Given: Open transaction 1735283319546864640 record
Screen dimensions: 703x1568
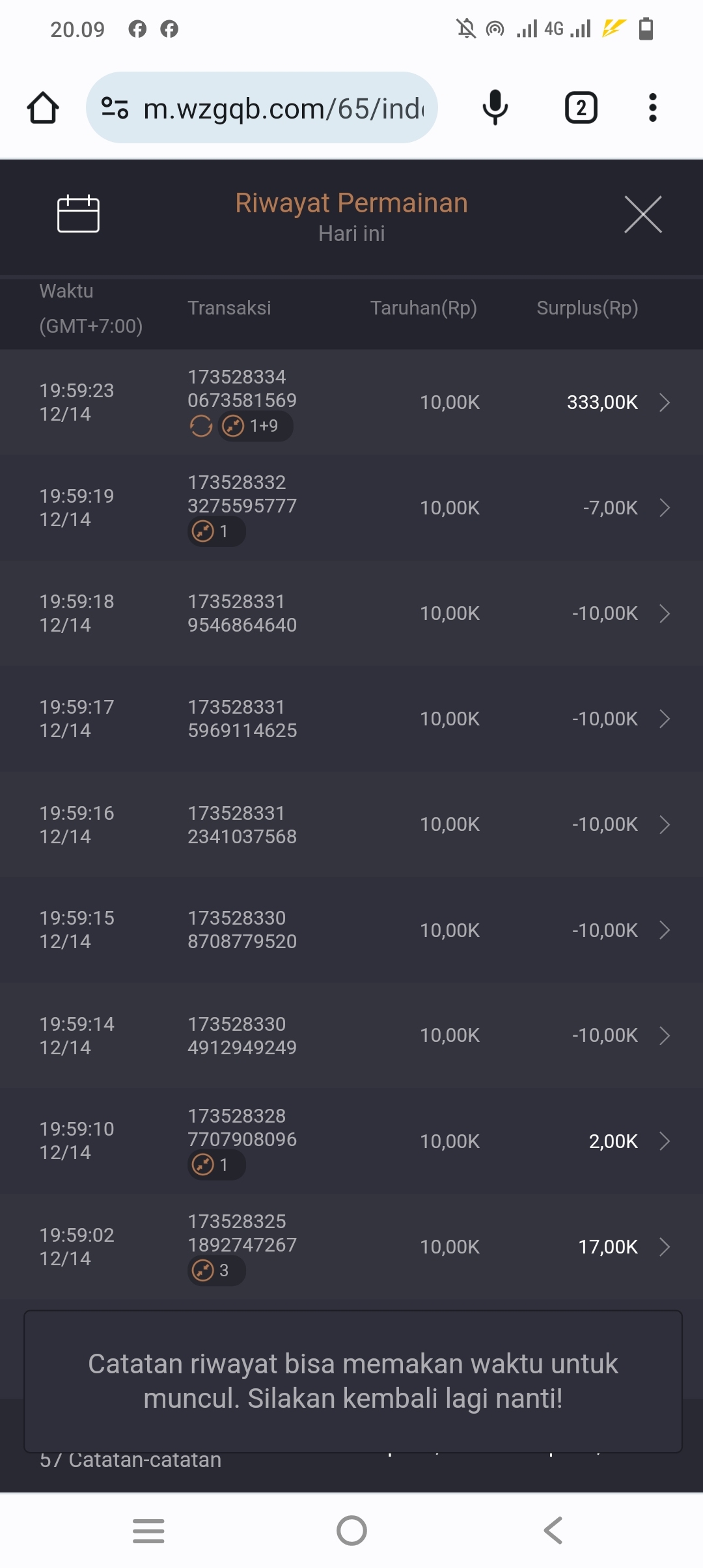Looking at the screenshot, I should [x=242, y=613].
